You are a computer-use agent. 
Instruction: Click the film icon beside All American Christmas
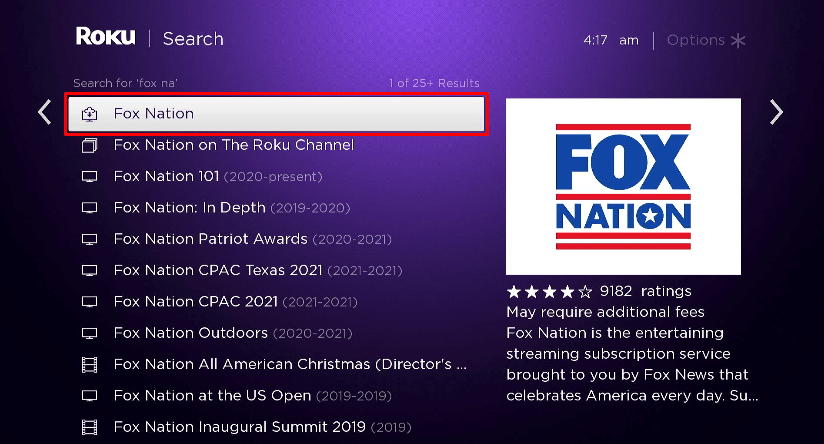pyautogui.click(x=90, y=365)
